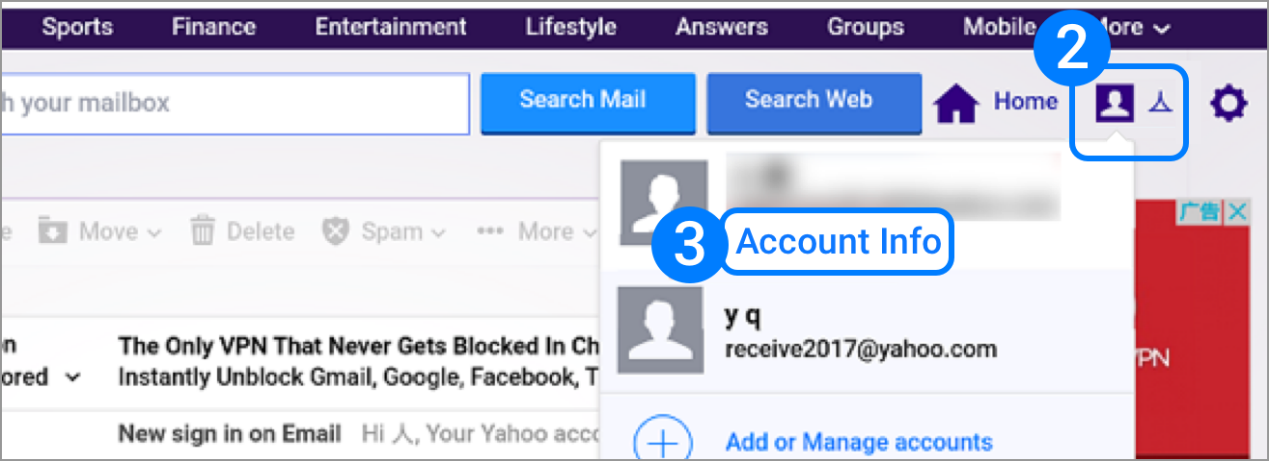Open the Account Info link

(x=838, y=241)
